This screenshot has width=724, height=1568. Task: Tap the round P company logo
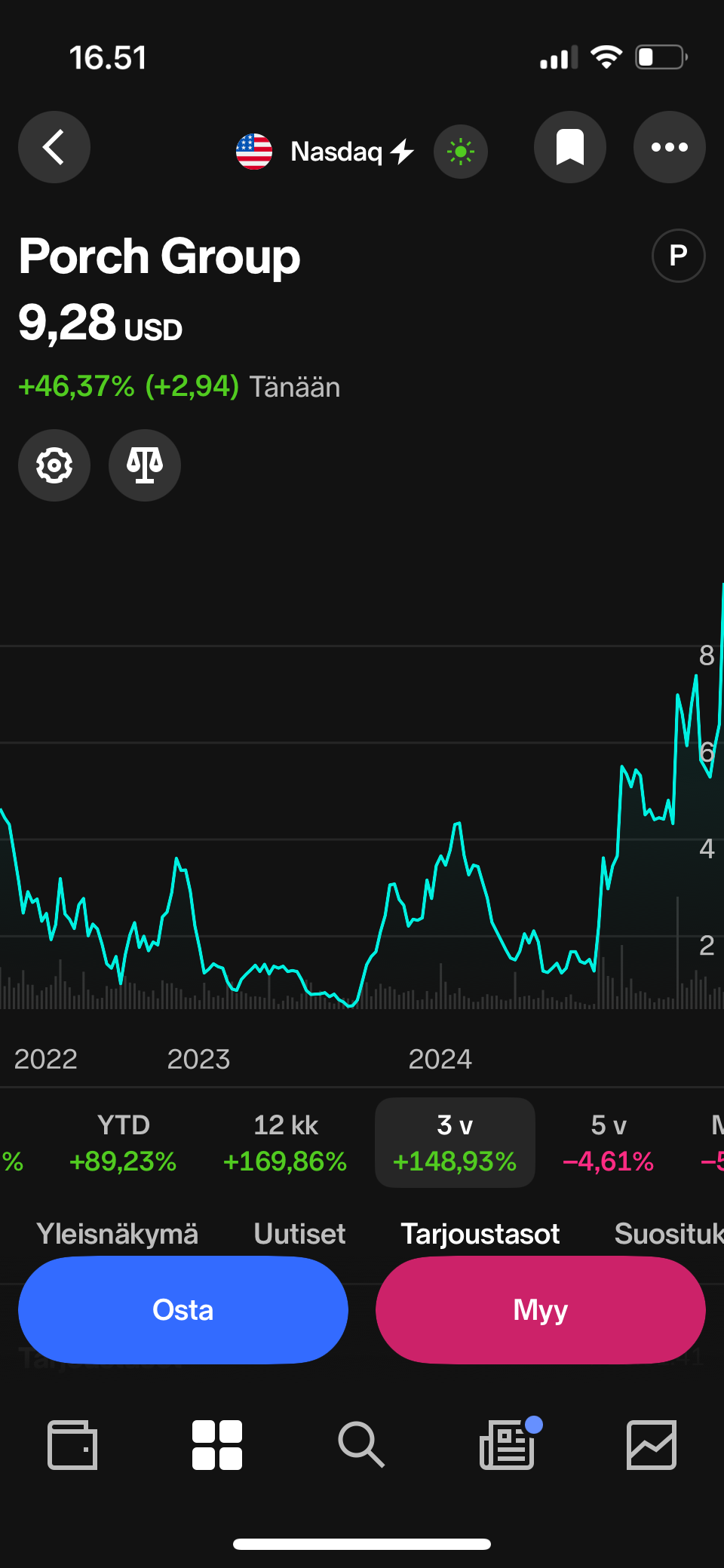(679, 256)
